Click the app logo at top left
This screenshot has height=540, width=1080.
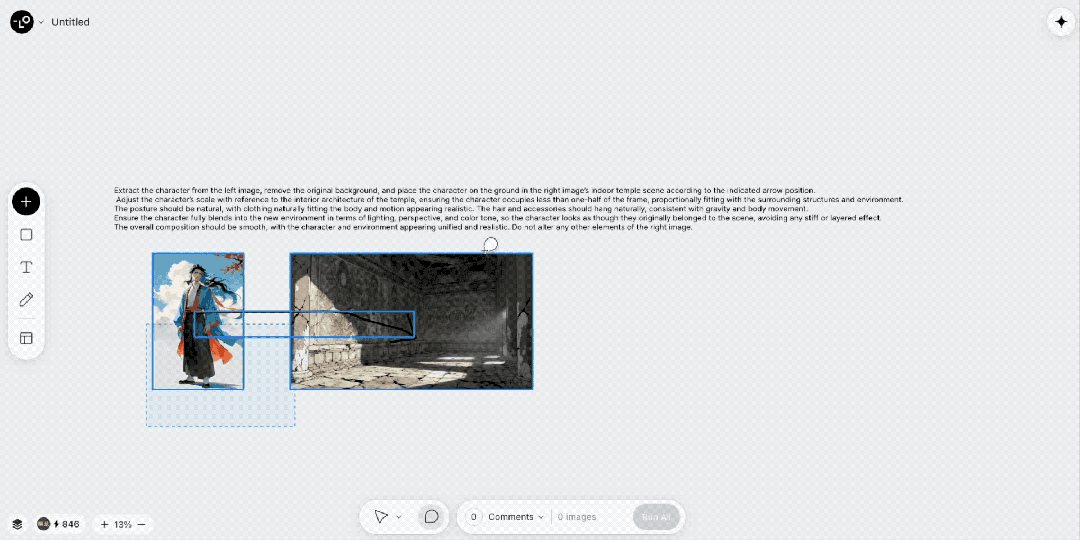coord(21,22)
